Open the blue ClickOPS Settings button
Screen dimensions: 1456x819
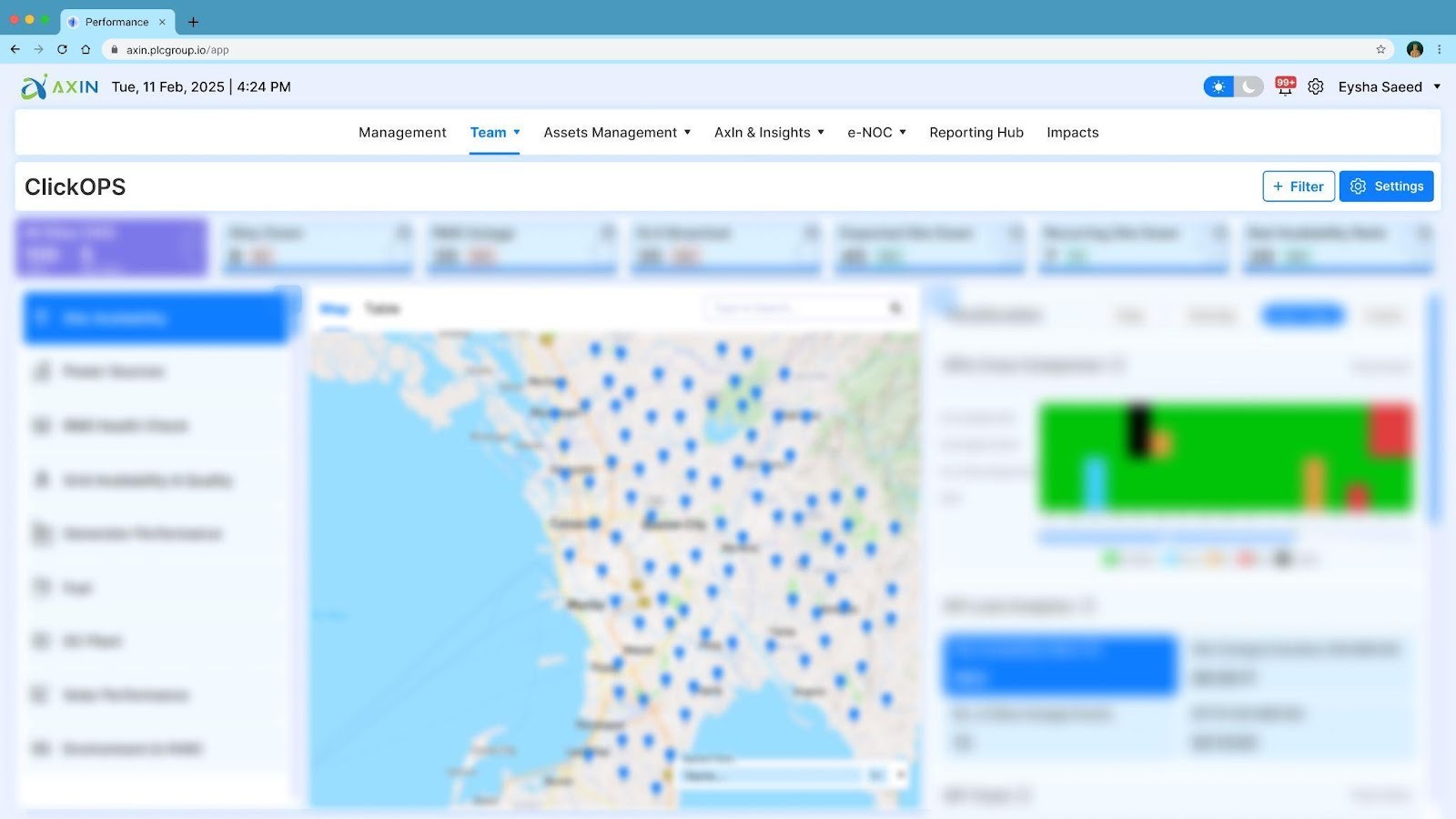[1386, 187]
